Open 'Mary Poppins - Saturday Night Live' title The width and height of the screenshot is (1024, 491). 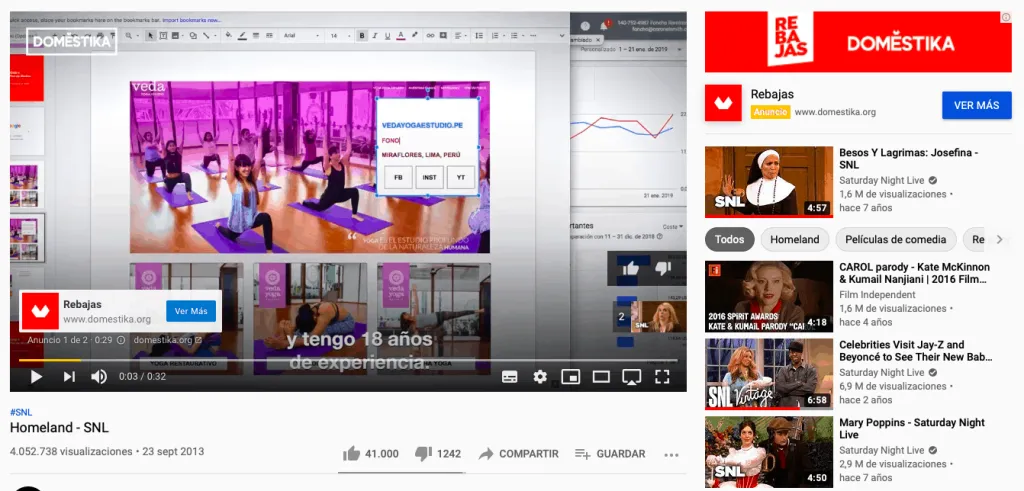910,428
